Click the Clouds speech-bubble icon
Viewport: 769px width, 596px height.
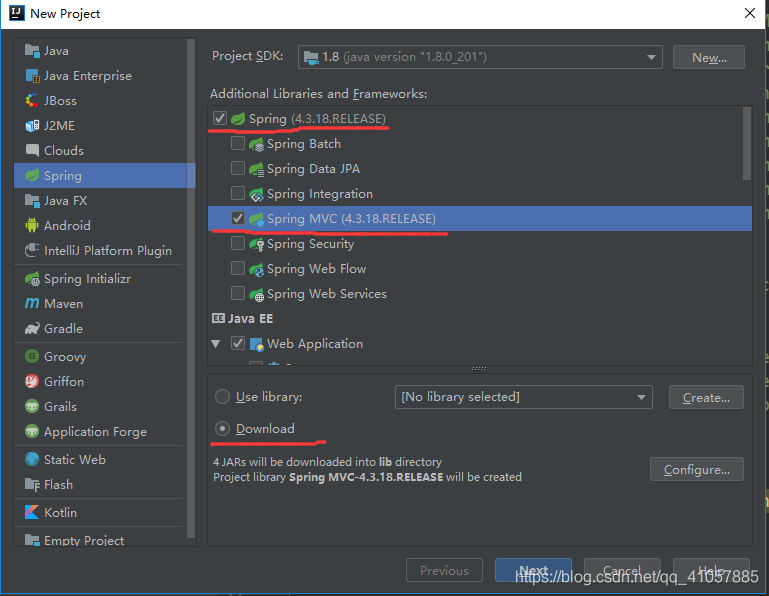coord(32,150)
